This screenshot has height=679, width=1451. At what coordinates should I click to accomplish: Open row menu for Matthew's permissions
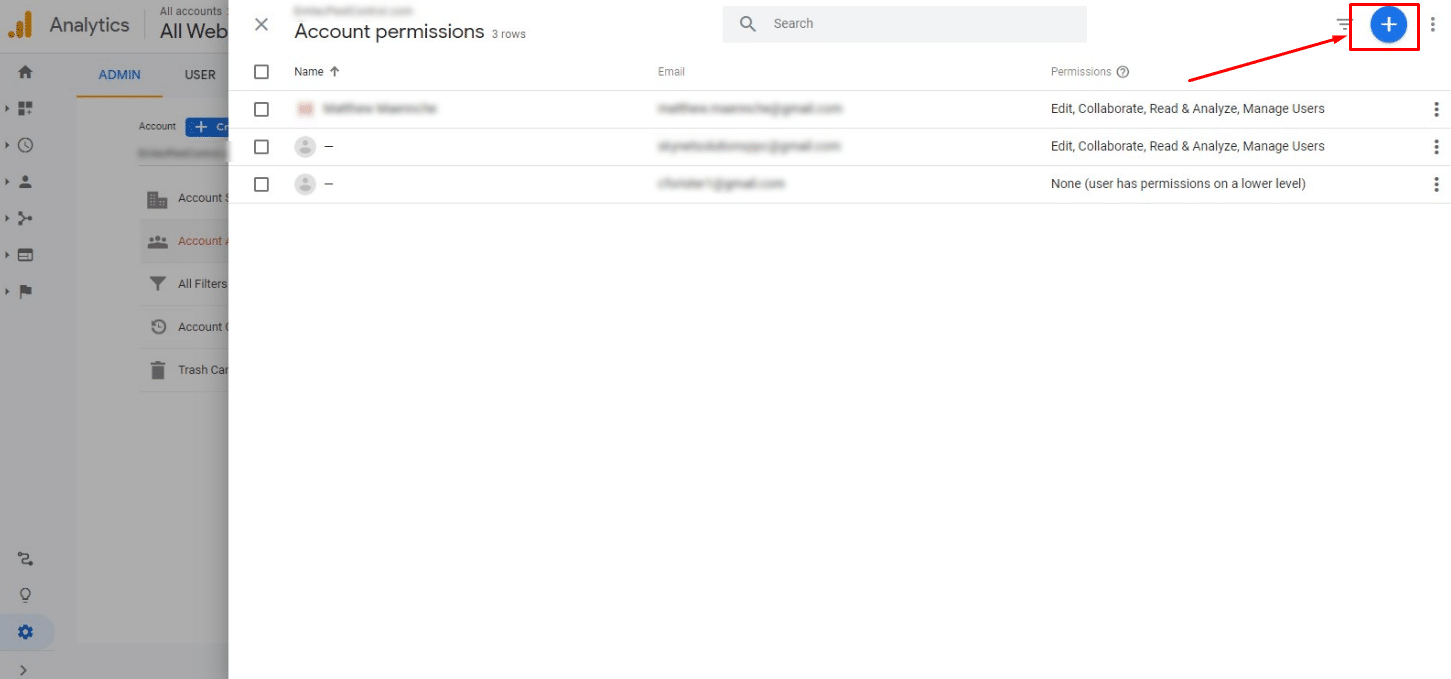pos(1436,109)
